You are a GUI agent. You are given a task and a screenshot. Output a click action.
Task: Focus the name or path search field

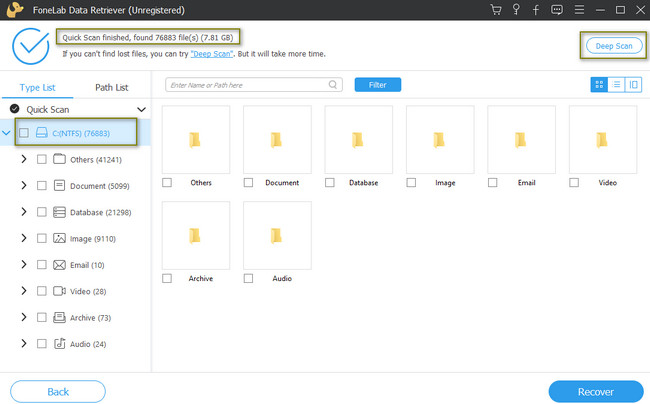tap(254, 85)
